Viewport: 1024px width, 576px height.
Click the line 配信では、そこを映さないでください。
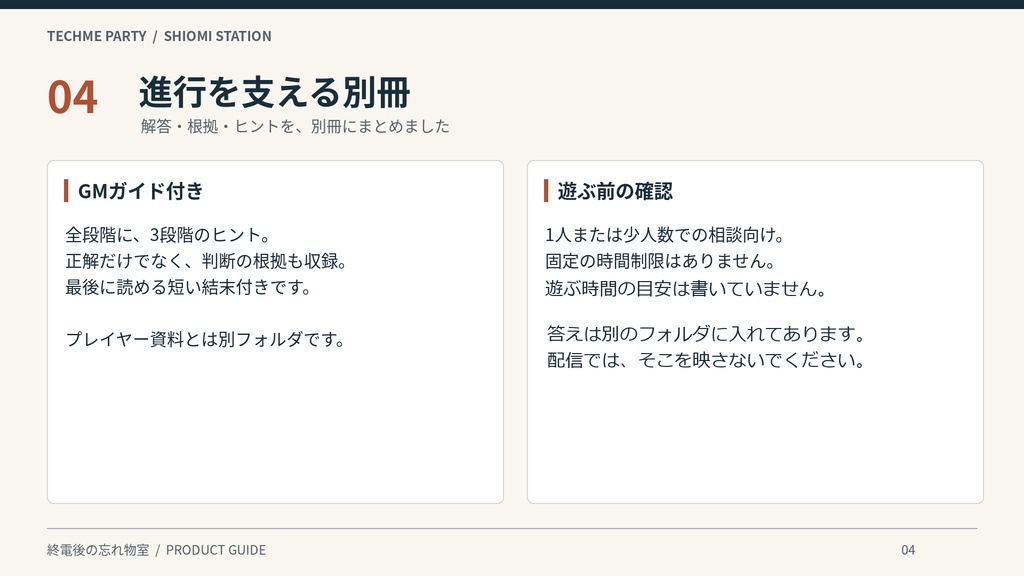[x=707, y=360]
